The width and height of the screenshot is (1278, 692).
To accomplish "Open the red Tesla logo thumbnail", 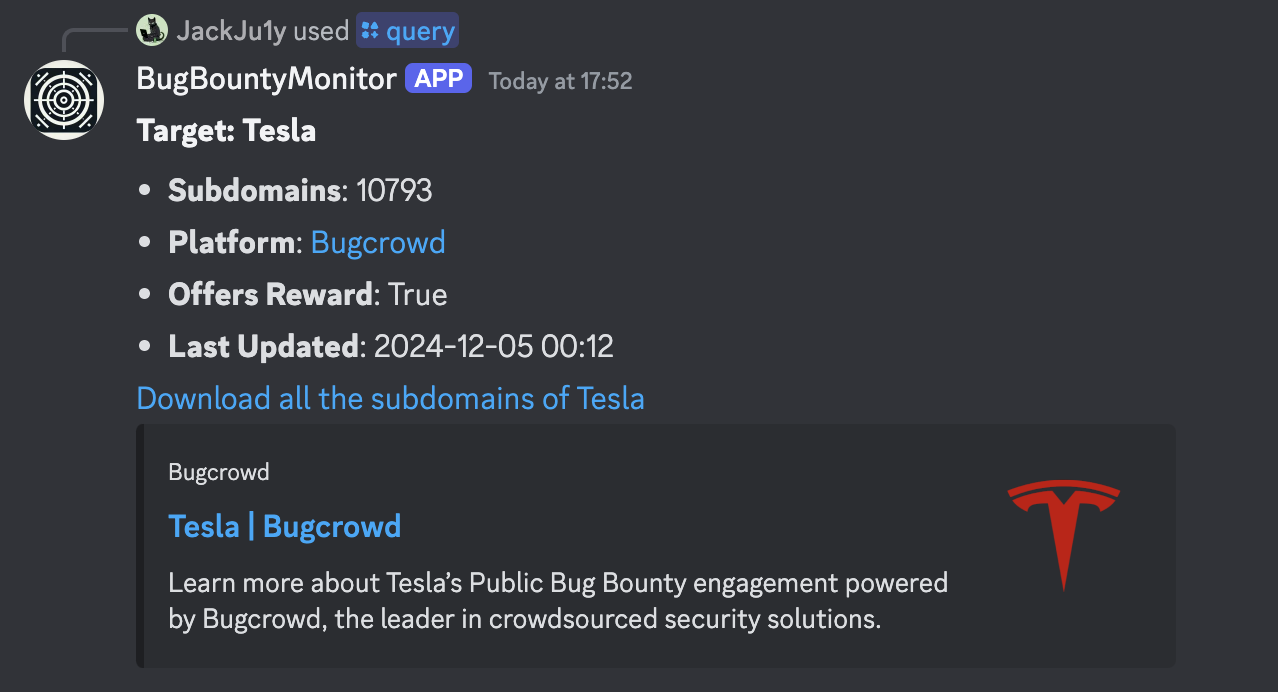I will tap(1063, 535).
